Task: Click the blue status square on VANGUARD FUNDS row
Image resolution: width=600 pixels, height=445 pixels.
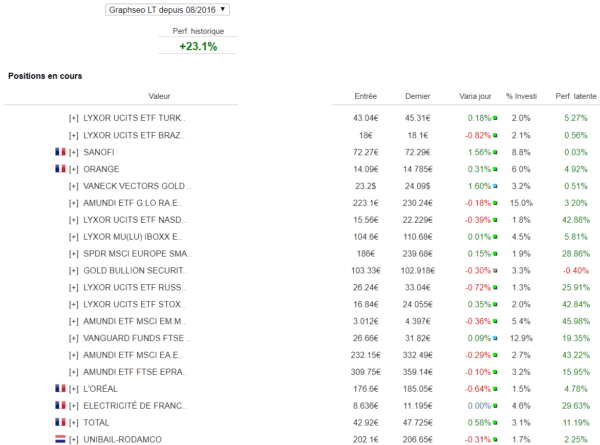Action: tap(495, 338)
